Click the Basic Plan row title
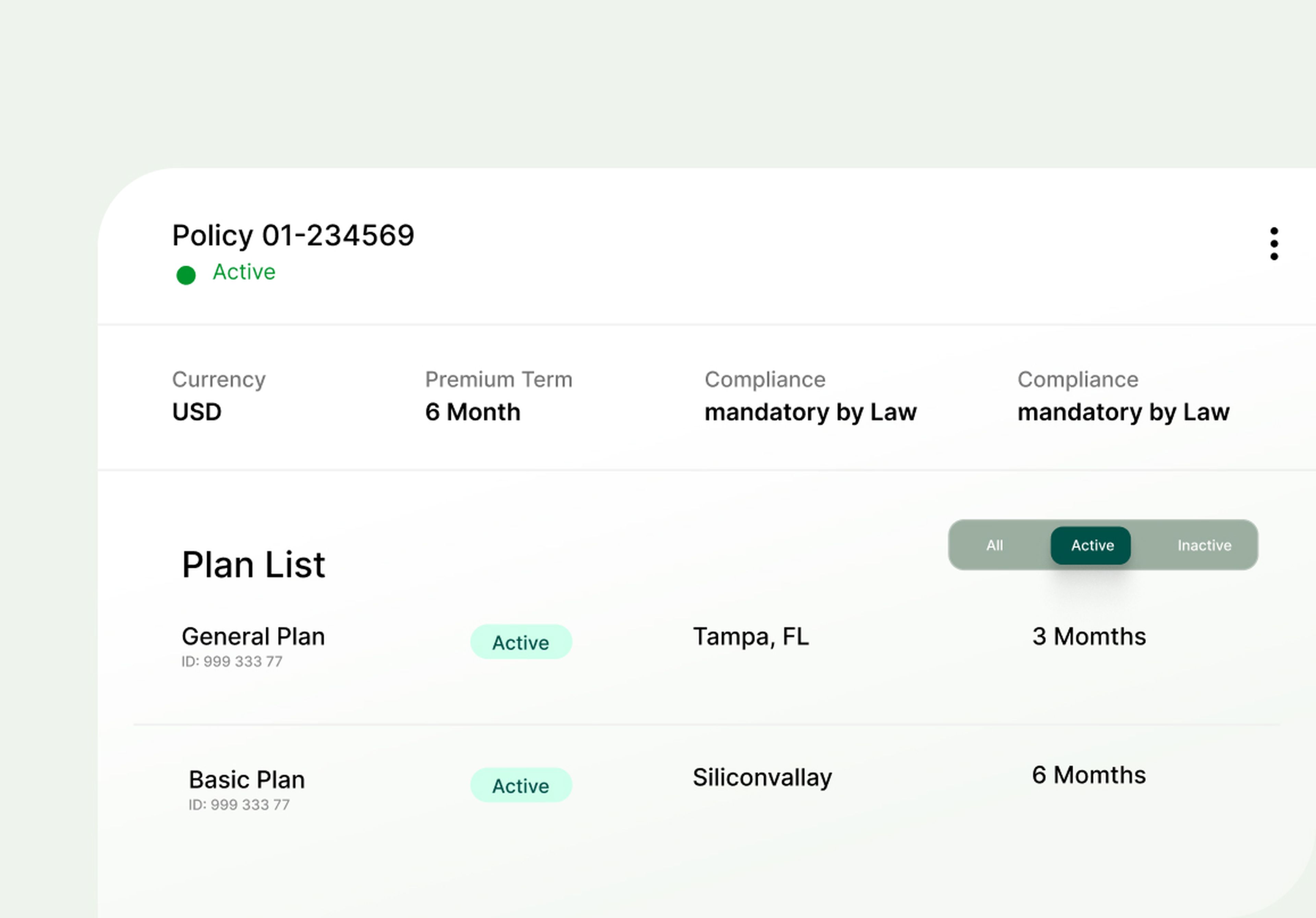The image size is (1316, 918). tap(246, 779)
